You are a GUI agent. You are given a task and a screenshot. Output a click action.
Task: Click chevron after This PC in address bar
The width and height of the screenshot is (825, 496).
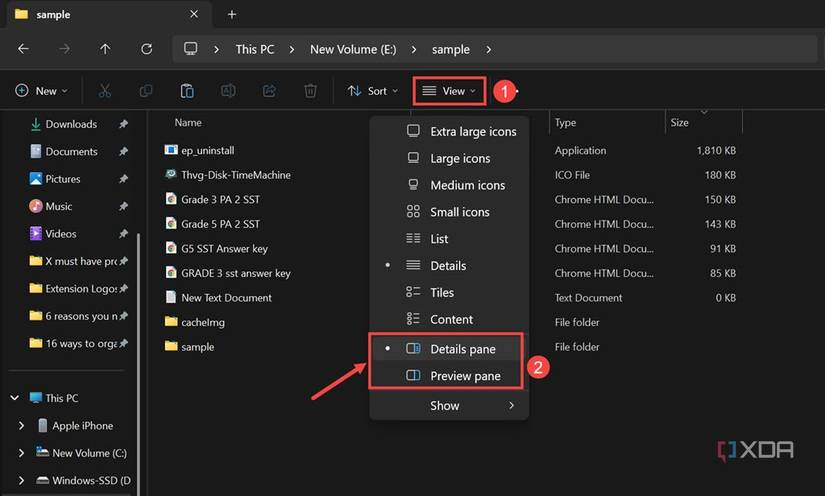292,49
